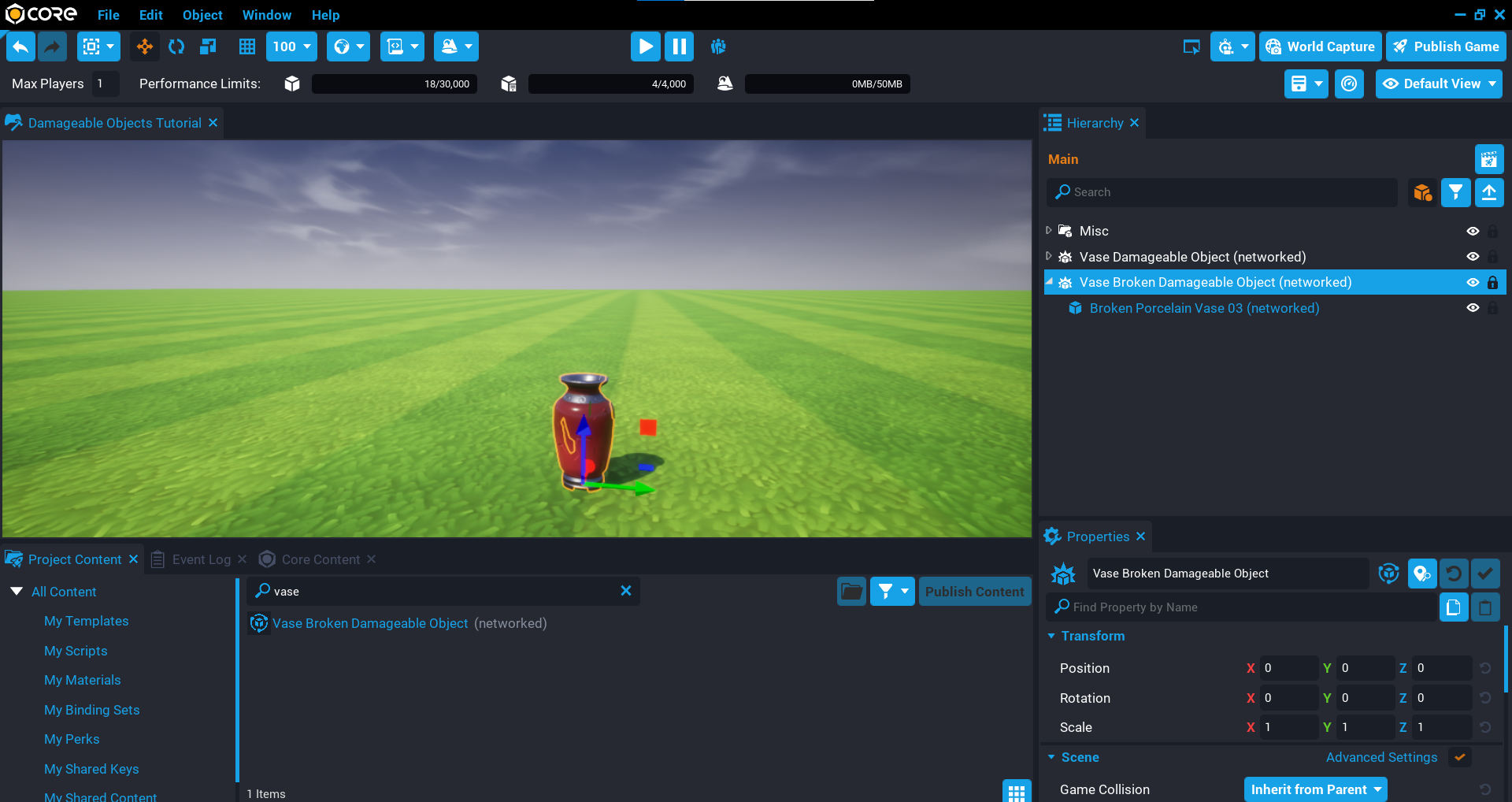
Task: Click the Play button to start preview
Action: pos(645,46)
